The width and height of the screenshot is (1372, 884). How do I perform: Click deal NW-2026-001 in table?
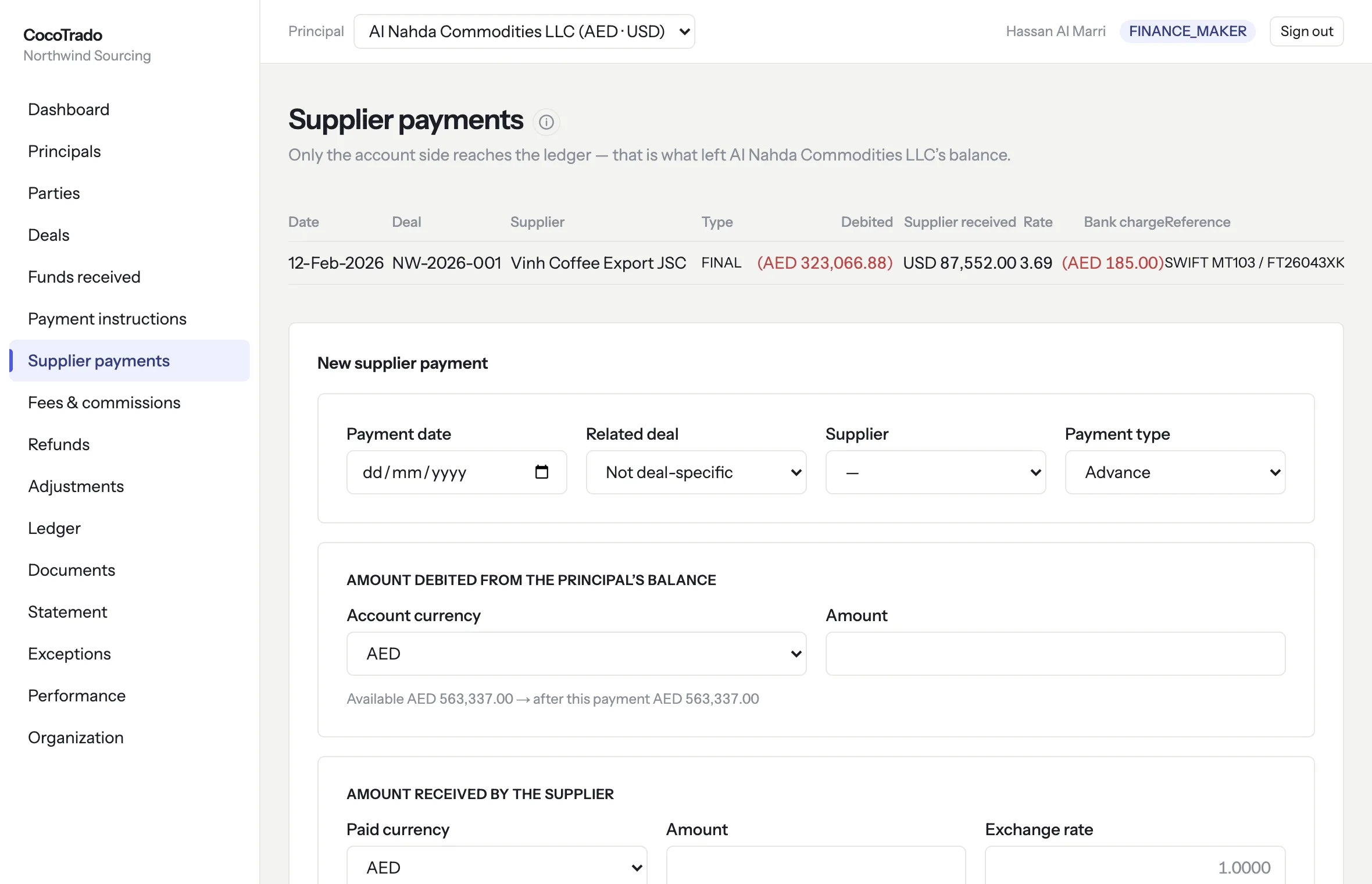[x=446, y=263]
